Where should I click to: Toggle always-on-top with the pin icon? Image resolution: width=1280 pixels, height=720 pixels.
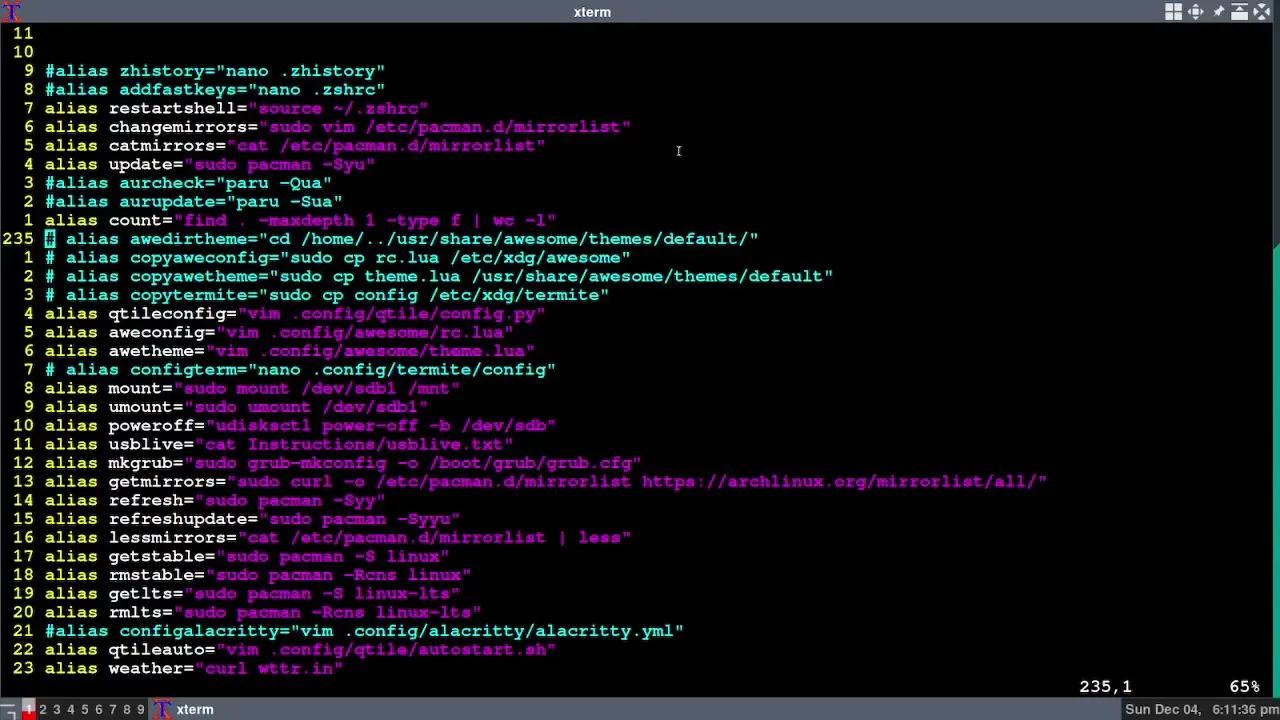[x=1218, y=12]
